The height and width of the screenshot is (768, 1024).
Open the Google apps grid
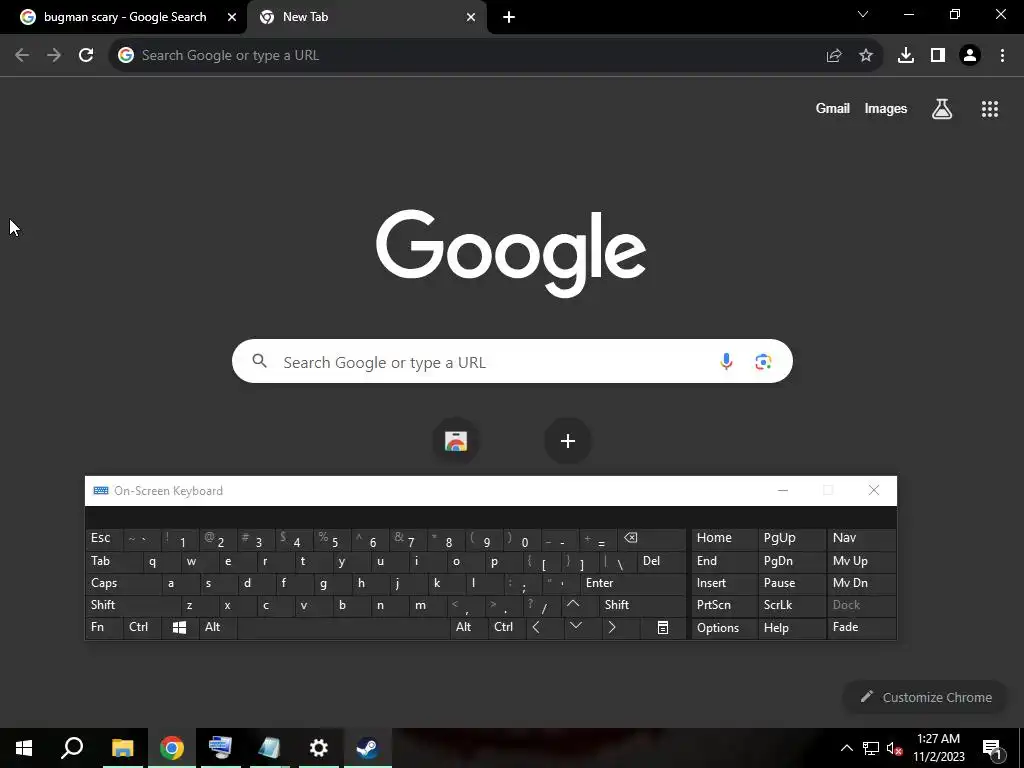point(990,109)
